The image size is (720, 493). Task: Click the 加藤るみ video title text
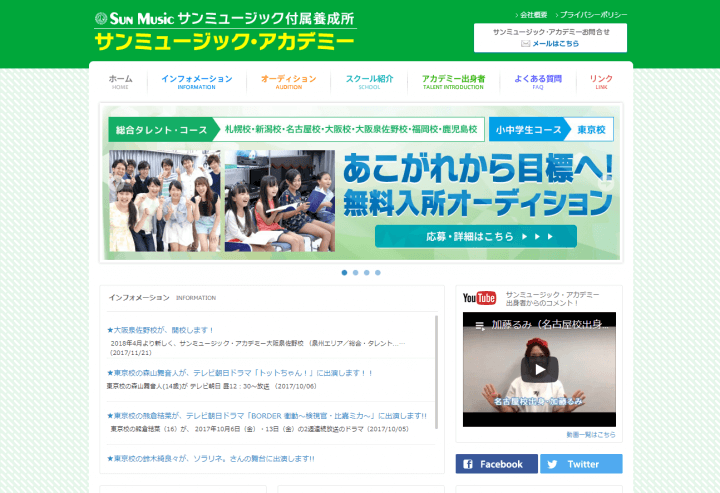(x=550, y=325)
